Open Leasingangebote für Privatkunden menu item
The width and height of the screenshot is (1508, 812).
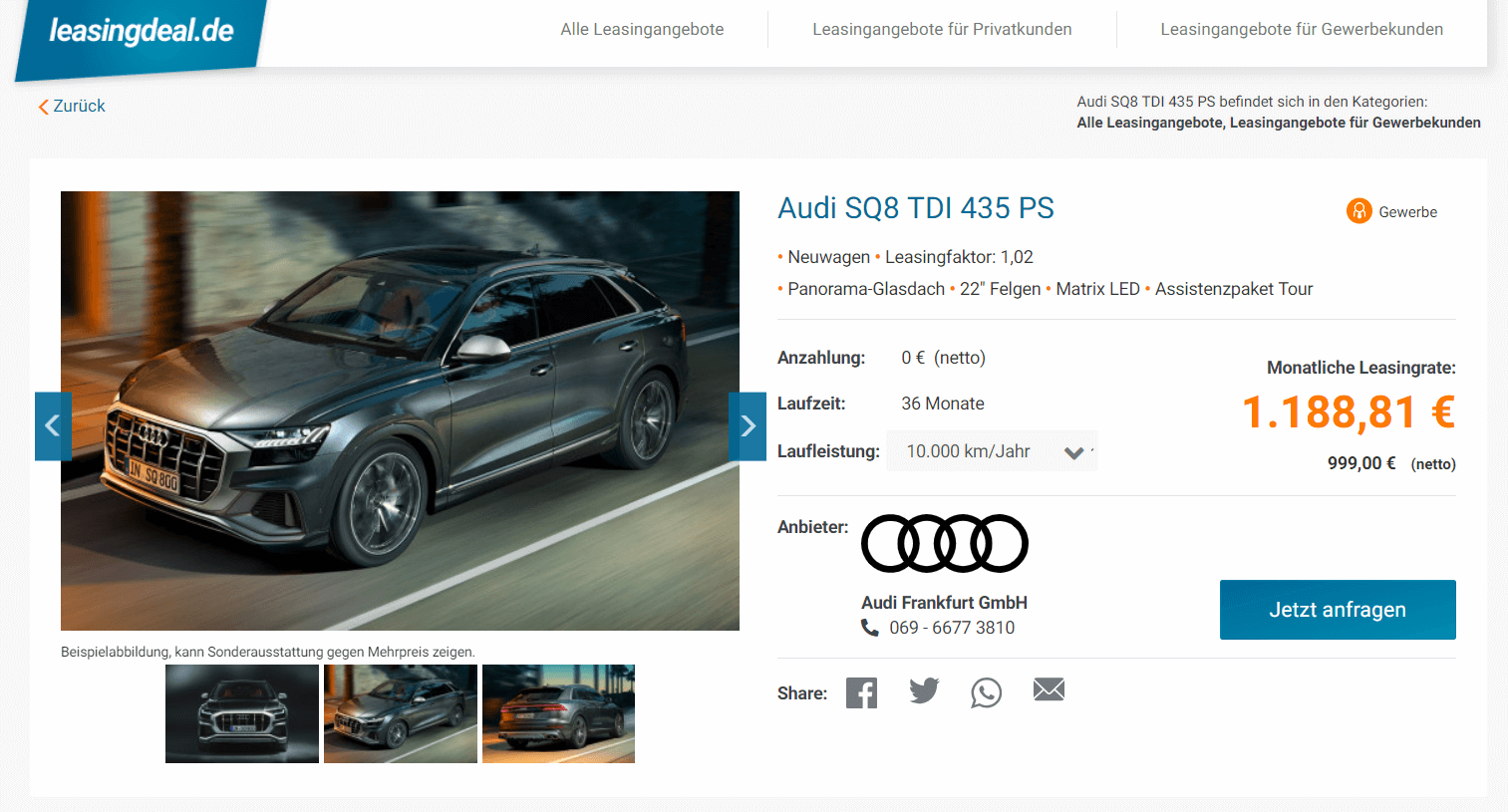pyautogui.click(x=942, y=30)
